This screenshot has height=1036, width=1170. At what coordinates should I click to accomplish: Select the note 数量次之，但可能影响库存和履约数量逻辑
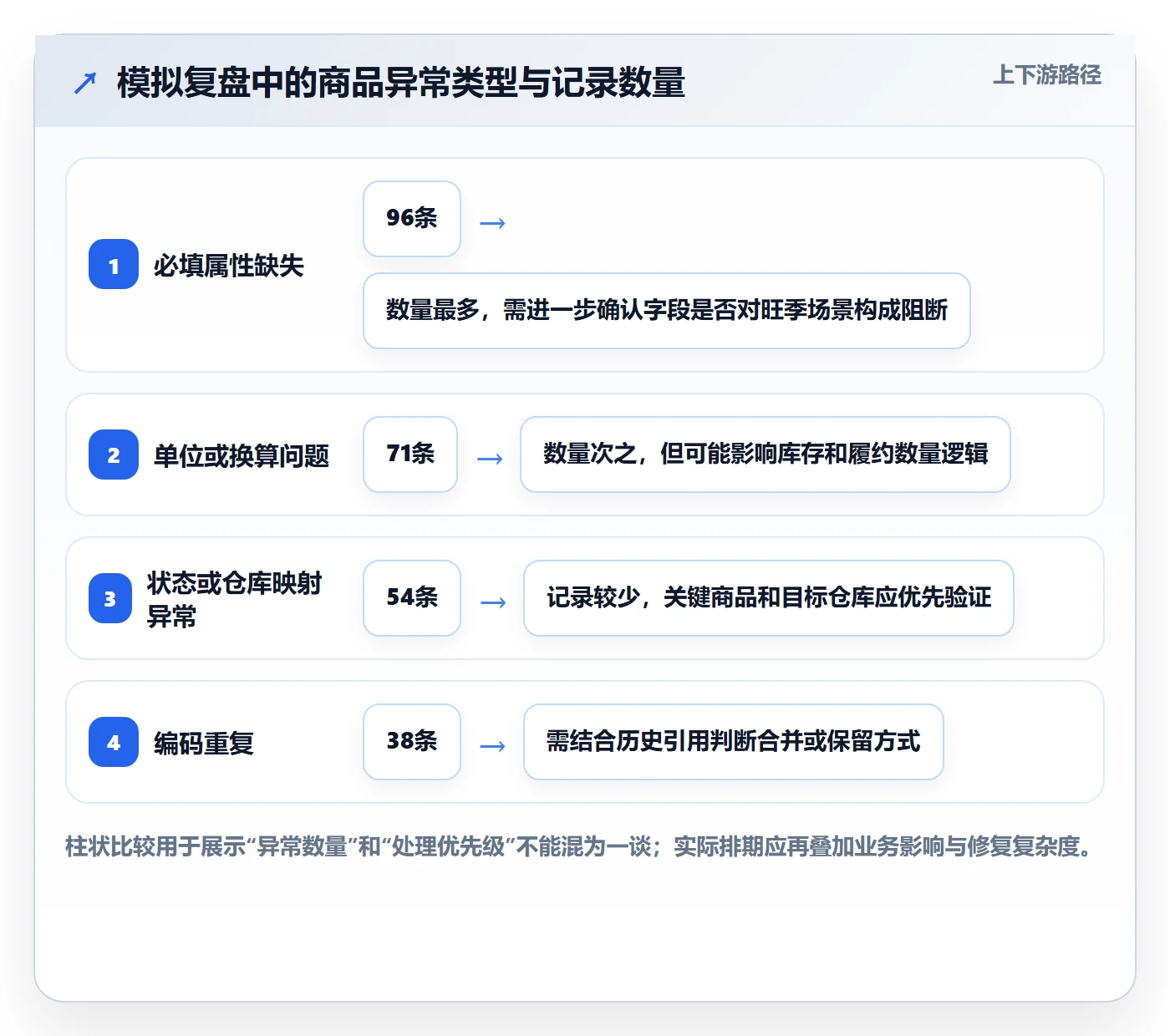[766, 455]
